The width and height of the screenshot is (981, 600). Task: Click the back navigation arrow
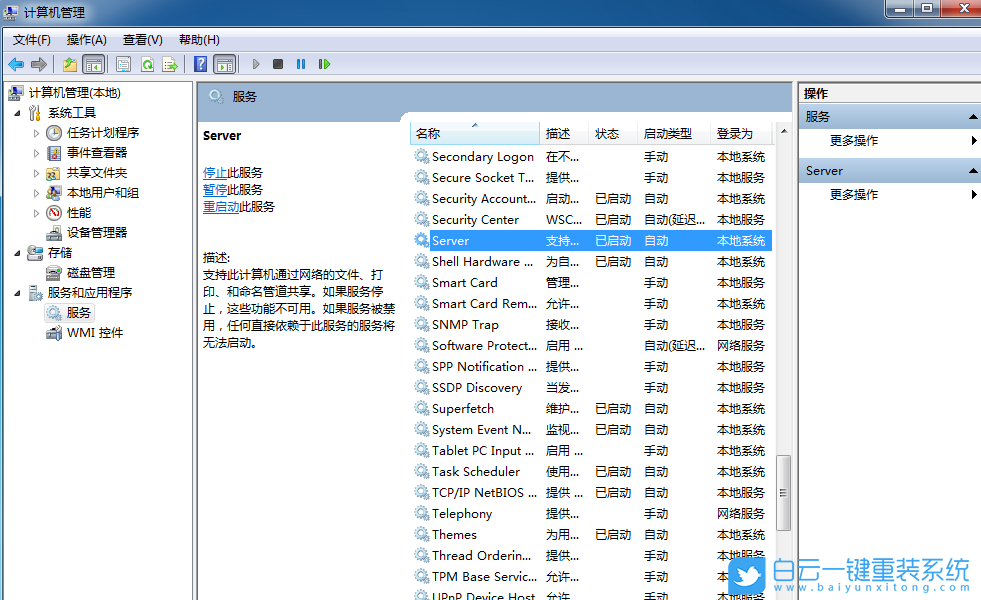coord(17,64)
